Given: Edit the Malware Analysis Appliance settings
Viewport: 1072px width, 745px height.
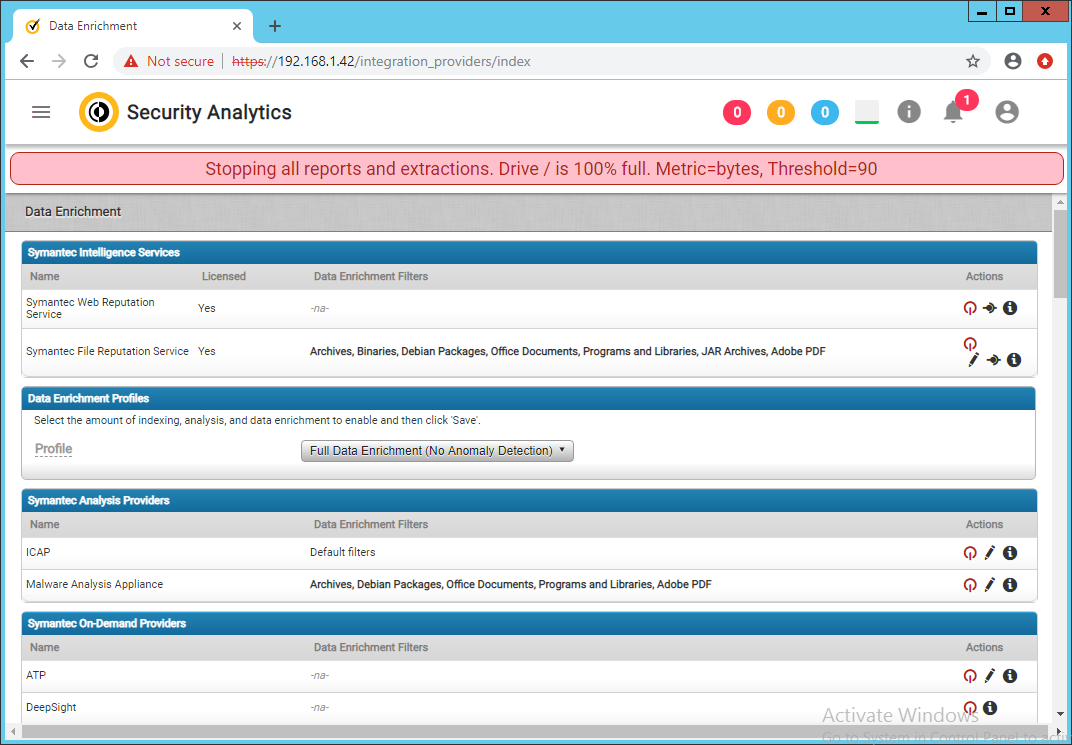Looking at the screenshot, I should point(990,585).
